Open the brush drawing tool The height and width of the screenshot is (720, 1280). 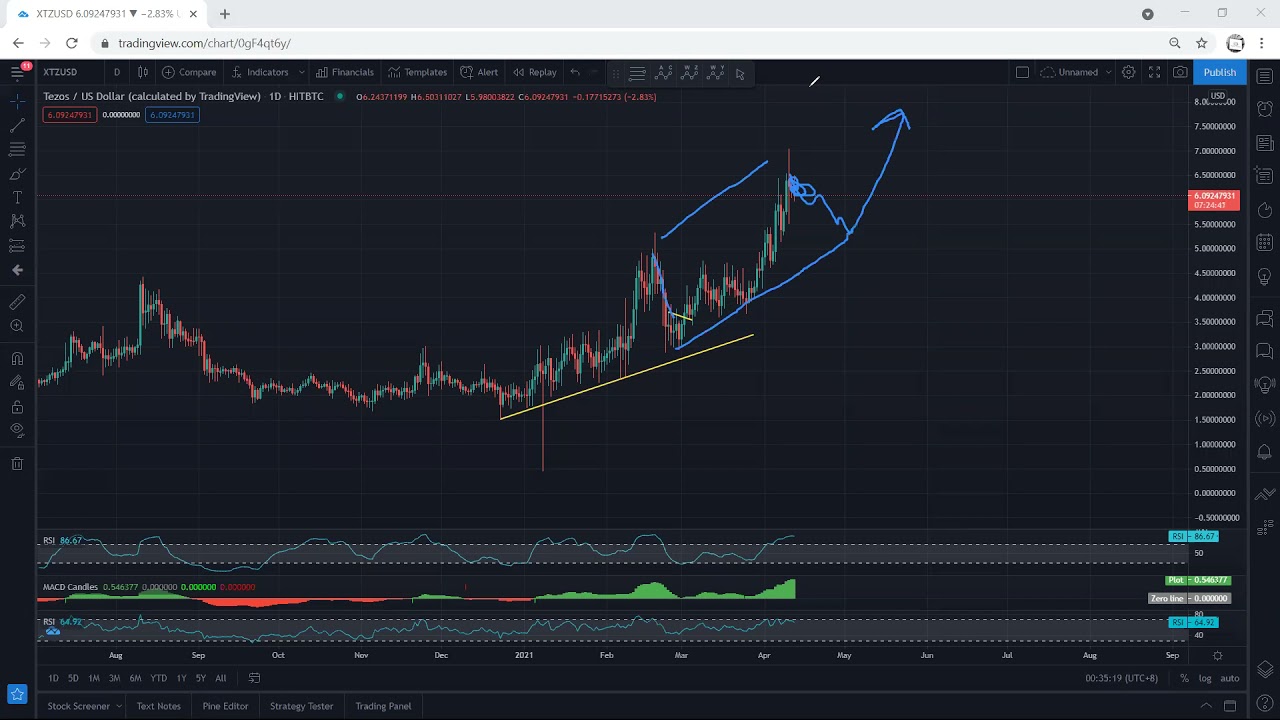tap(17, 174)
